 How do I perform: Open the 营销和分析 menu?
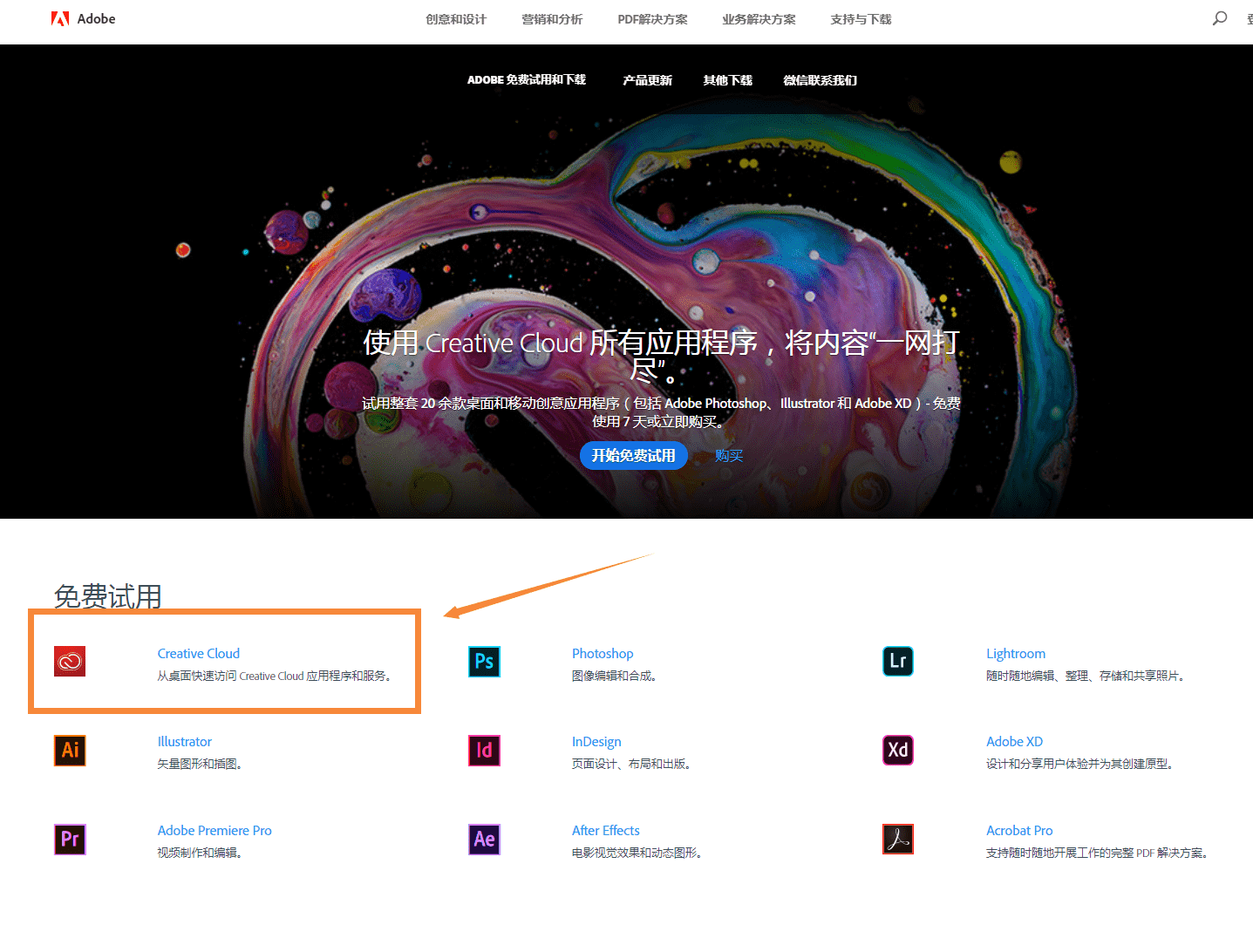[552, 19]
